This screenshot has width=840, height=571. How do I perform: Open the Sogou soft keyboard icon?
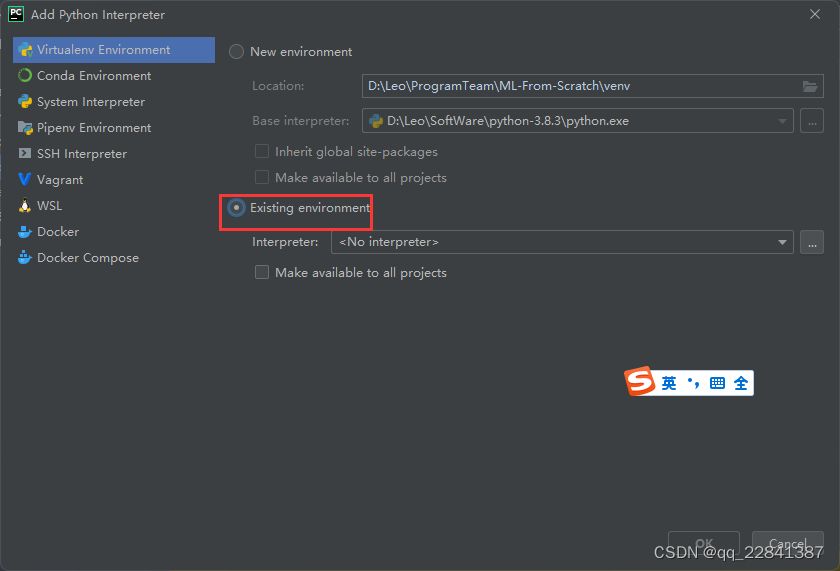point(717,383)
